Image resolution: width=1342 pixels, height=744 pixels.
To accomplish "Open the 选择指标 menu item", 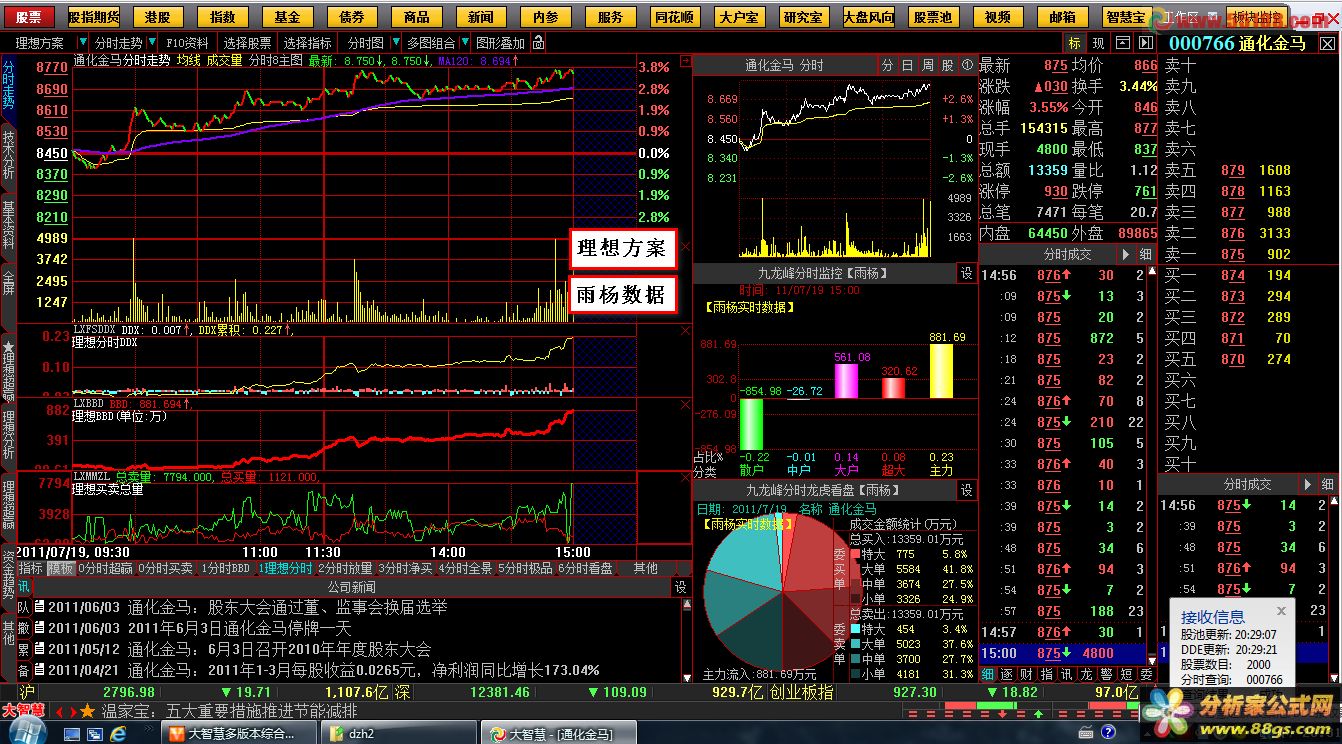I will [307, 43].
